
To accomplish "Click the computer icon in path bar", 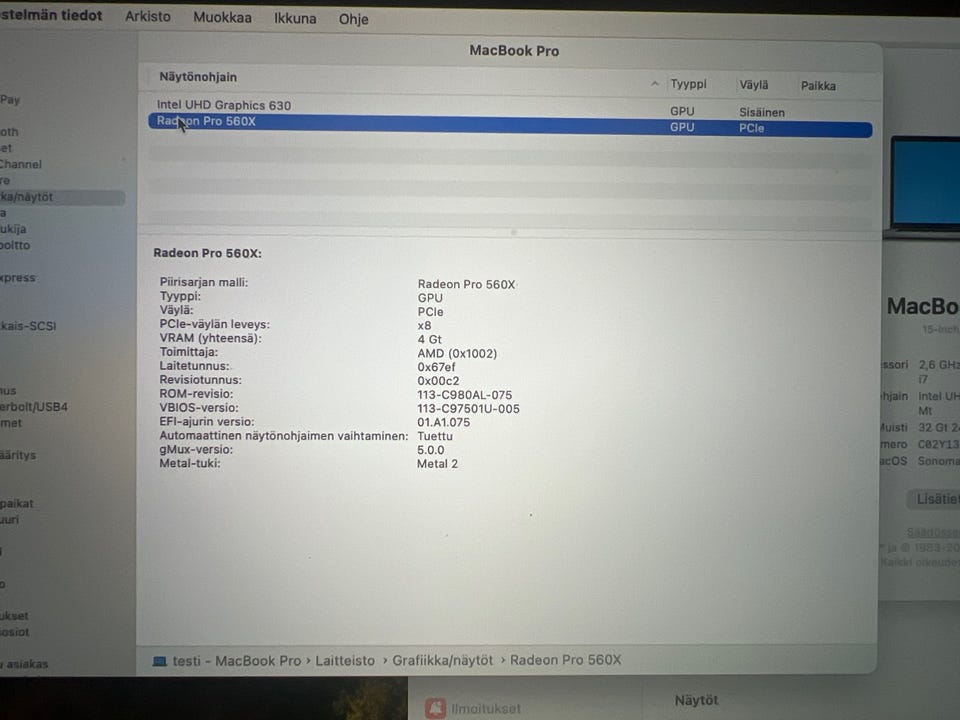I will pos(159,661).
